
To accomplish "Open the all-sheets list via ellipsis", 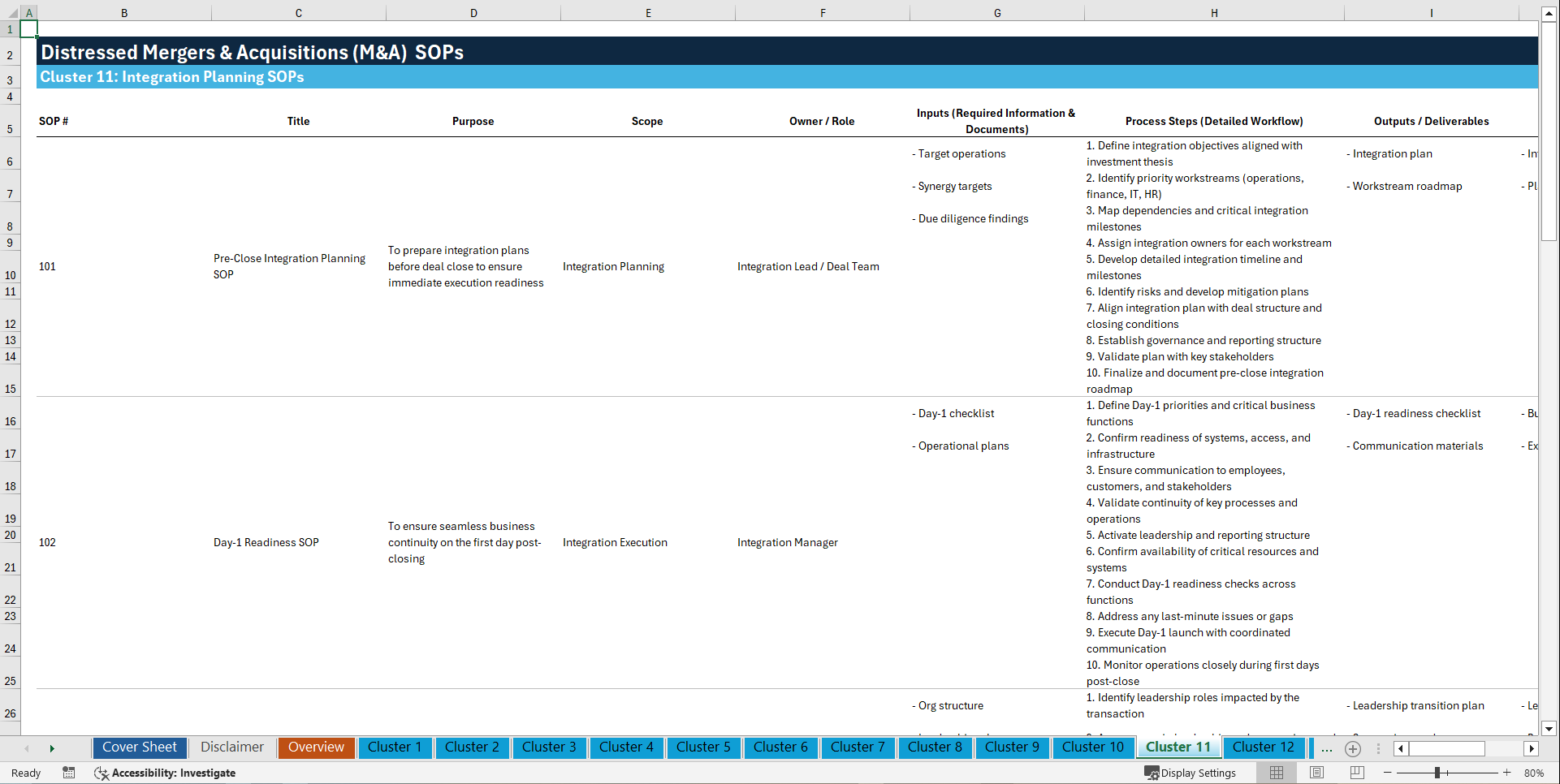I will [1327, 748].
